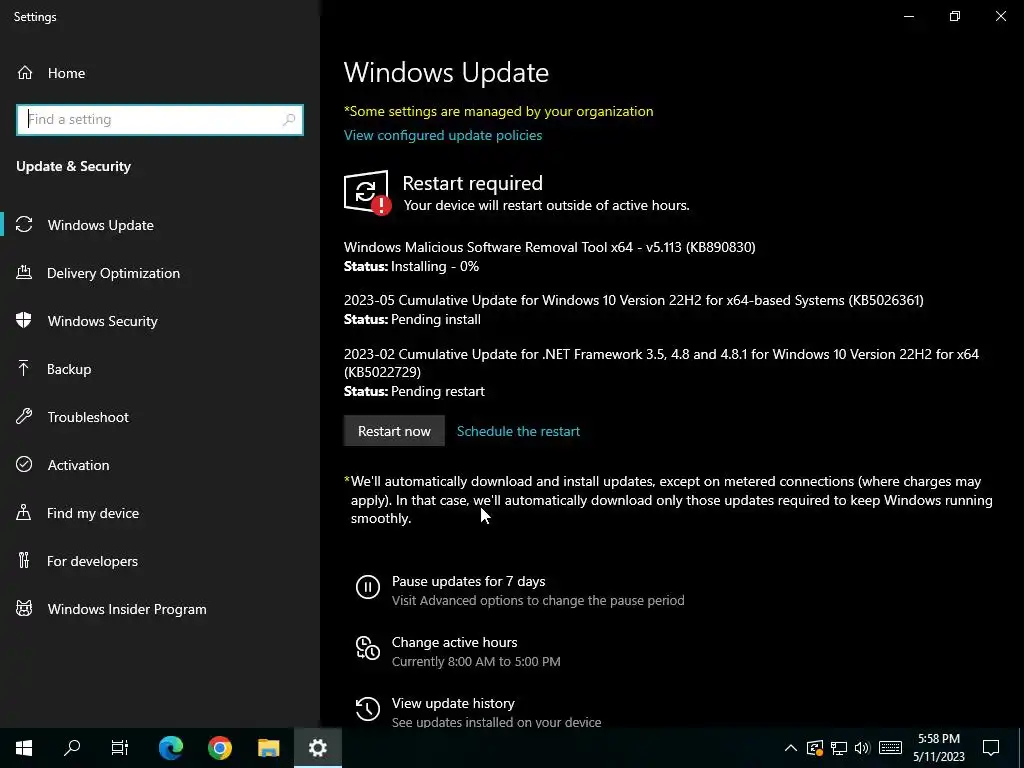Click the For developers tools icon

tap(24, 560)
